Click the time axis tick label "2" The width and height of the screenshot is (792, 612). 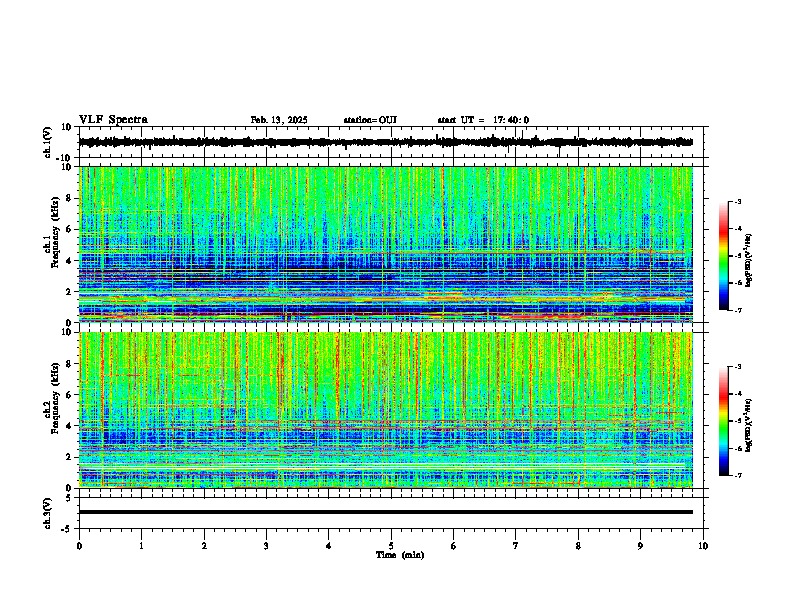pyautogui.click(x=204, y=545)
